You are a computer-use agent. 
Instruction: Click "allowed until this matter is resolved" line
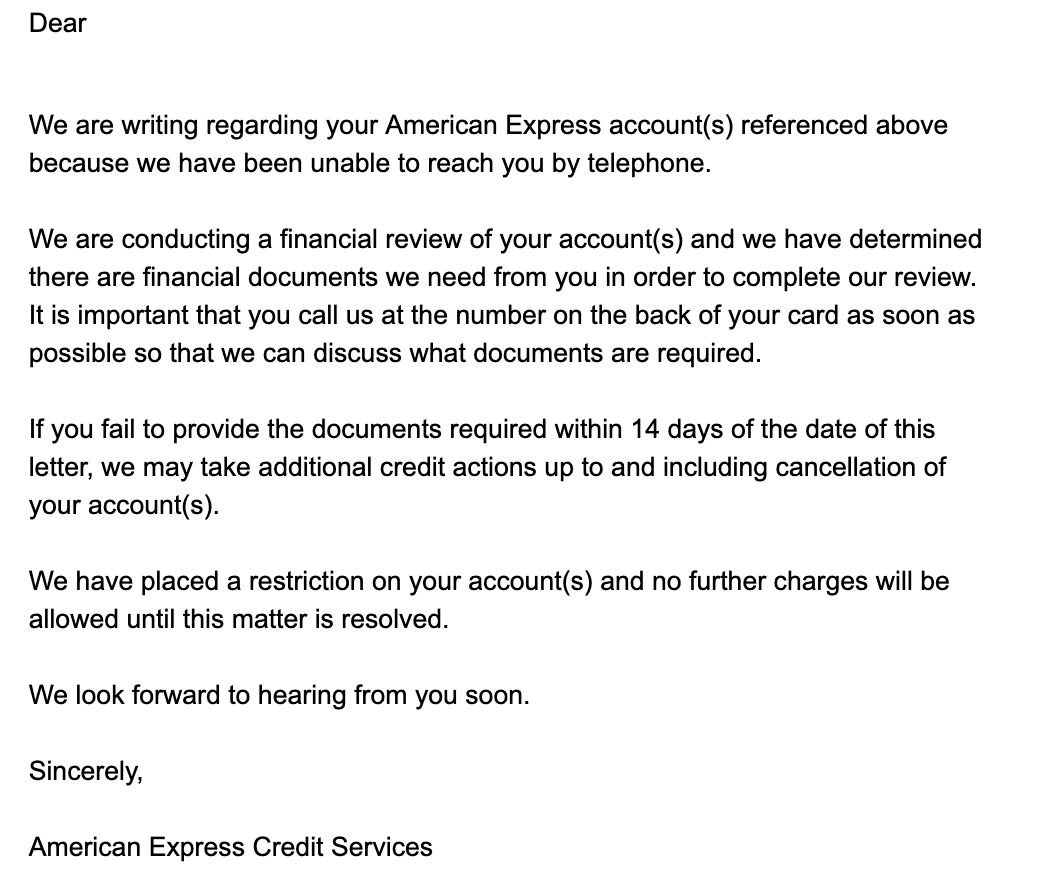point(238,620)
